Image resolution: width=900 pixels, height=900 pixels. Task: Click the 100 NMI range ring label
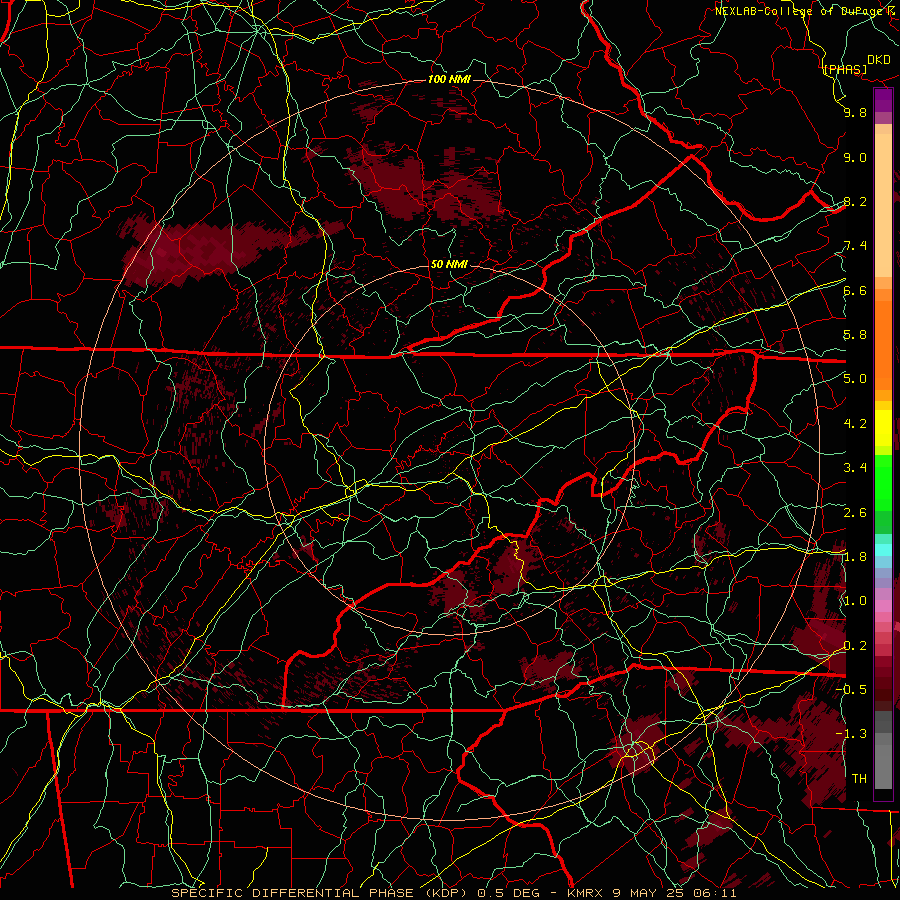[449, 79]
